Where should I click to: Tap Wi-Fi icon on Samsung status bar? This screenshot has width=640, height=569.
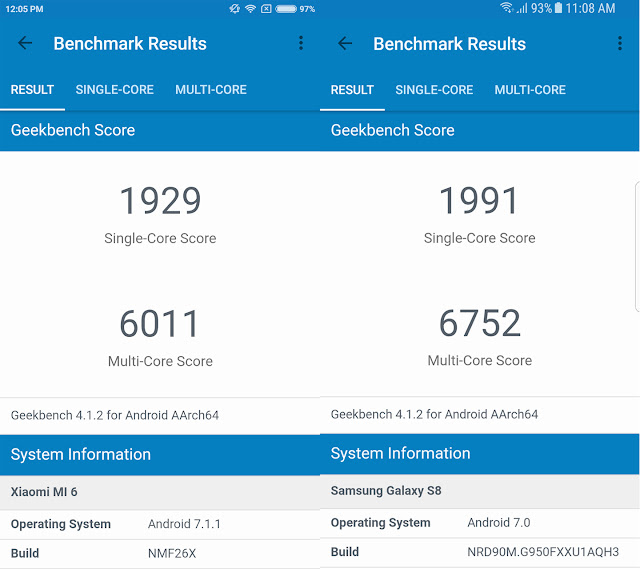(507, 7)
